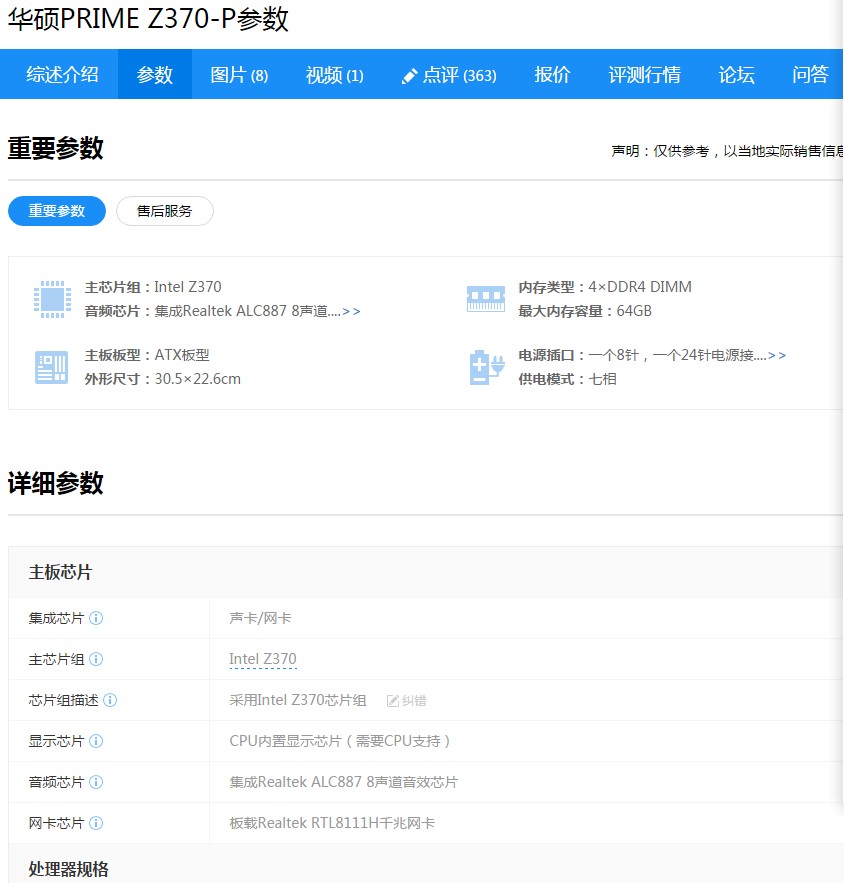The height and width of the screenshot is (883, 844).
Task: Click the 声明 disclaimer text
Action: coord(727,151)
